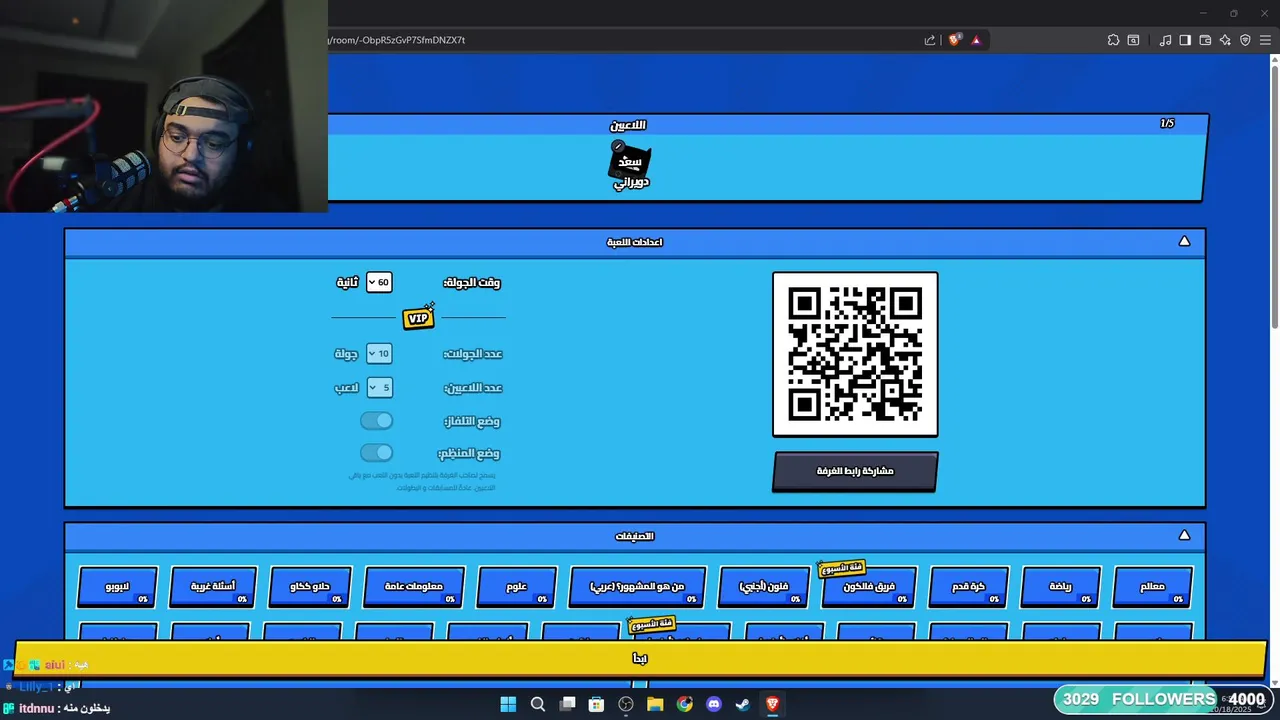Viewport: 1280px width, 720px height.
Task: Open Google Chrome from taskbar
Action: [x=684, y=704]
